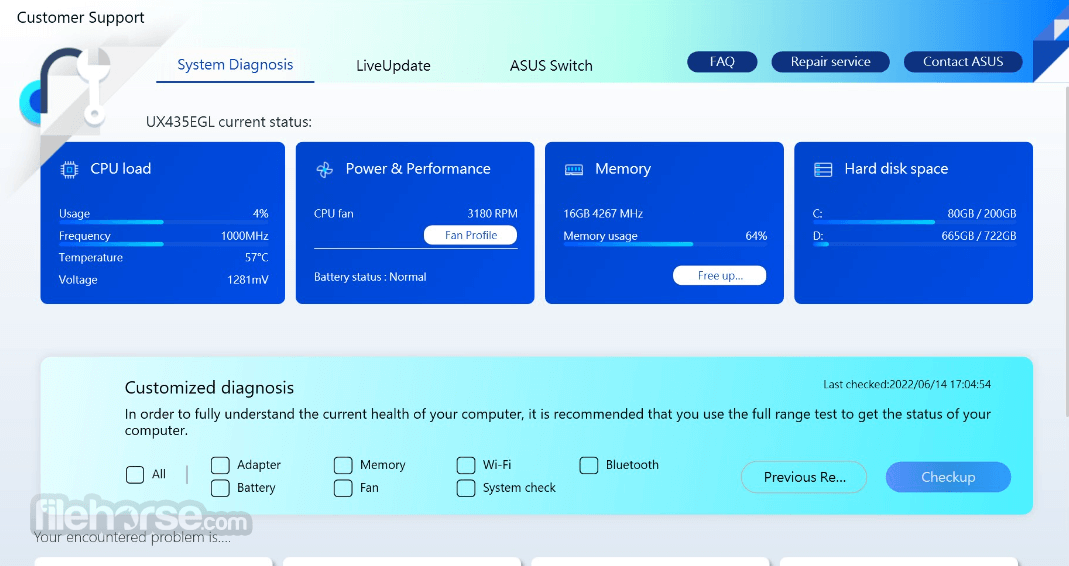
Task: Click the 1000MHz frequency value
Action: (x=245, y=236)
